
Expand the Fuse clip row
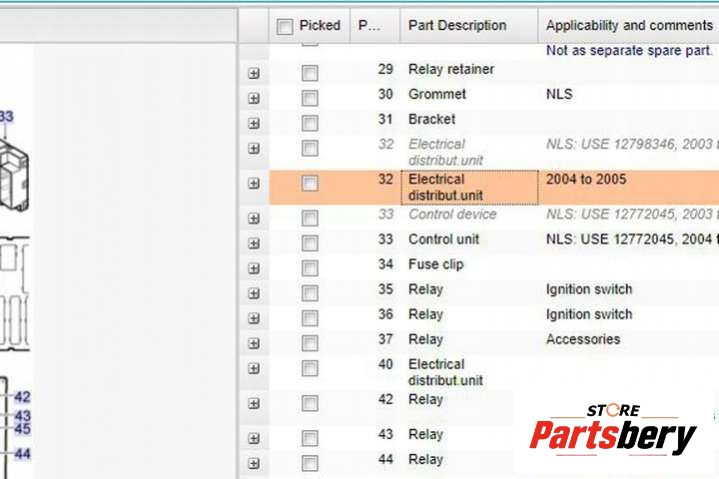coord(253,268)
